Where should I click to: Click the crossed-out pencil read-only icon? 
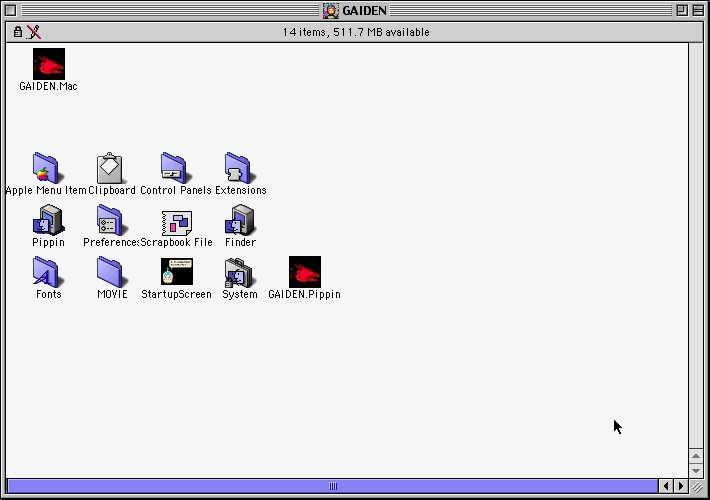(34, 32)
